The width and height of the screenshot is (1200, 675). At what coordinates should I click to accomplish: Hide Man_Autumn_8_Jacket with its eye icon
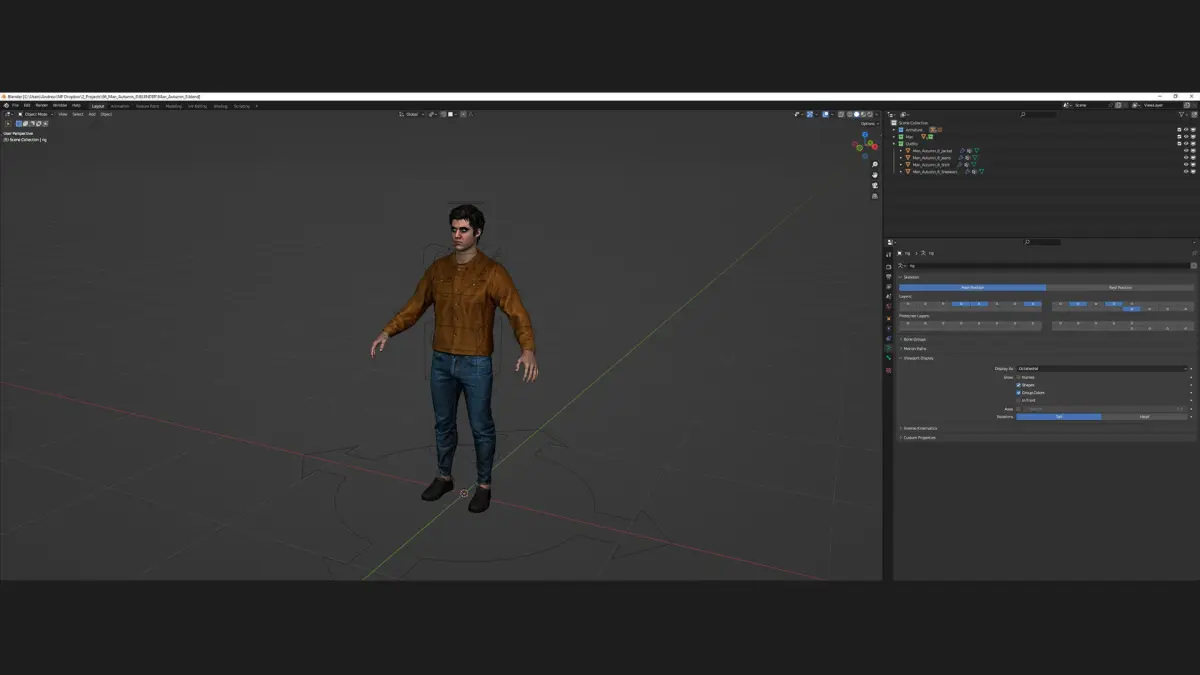click(x=1186, y=151)
